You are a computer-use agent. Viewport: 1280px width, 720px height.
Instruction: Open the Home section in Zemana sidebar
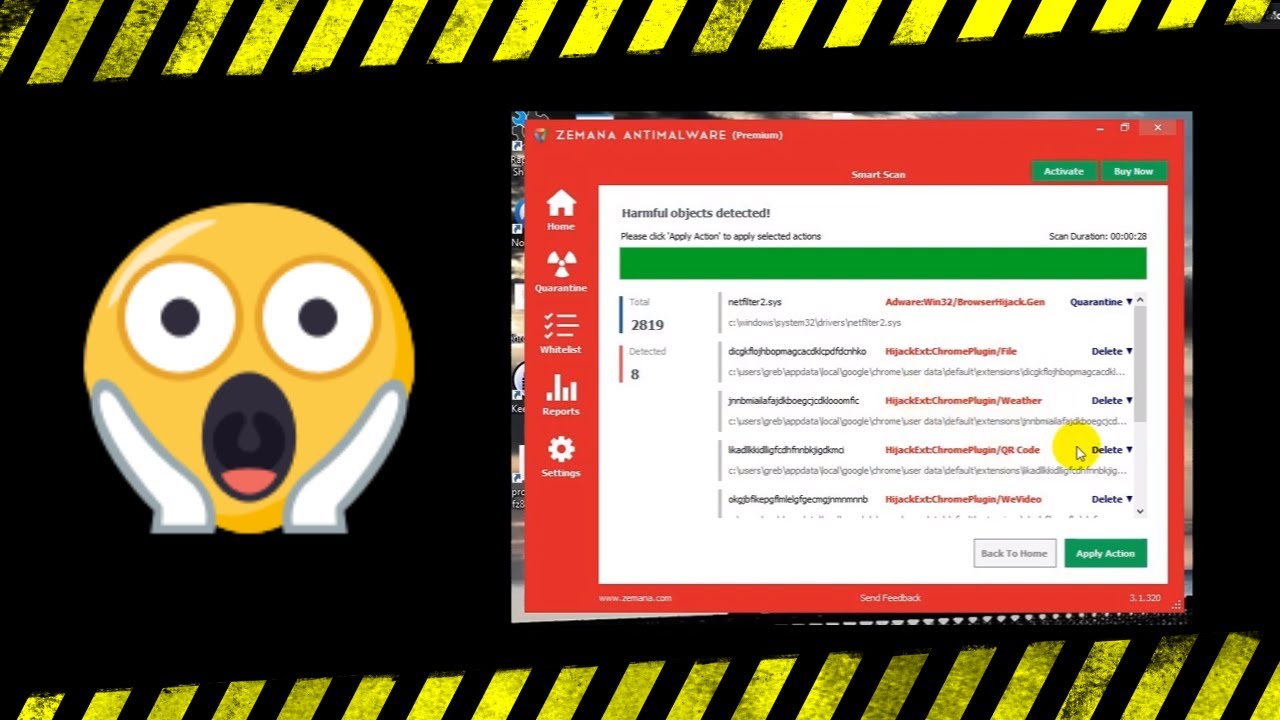pos(561,210)
